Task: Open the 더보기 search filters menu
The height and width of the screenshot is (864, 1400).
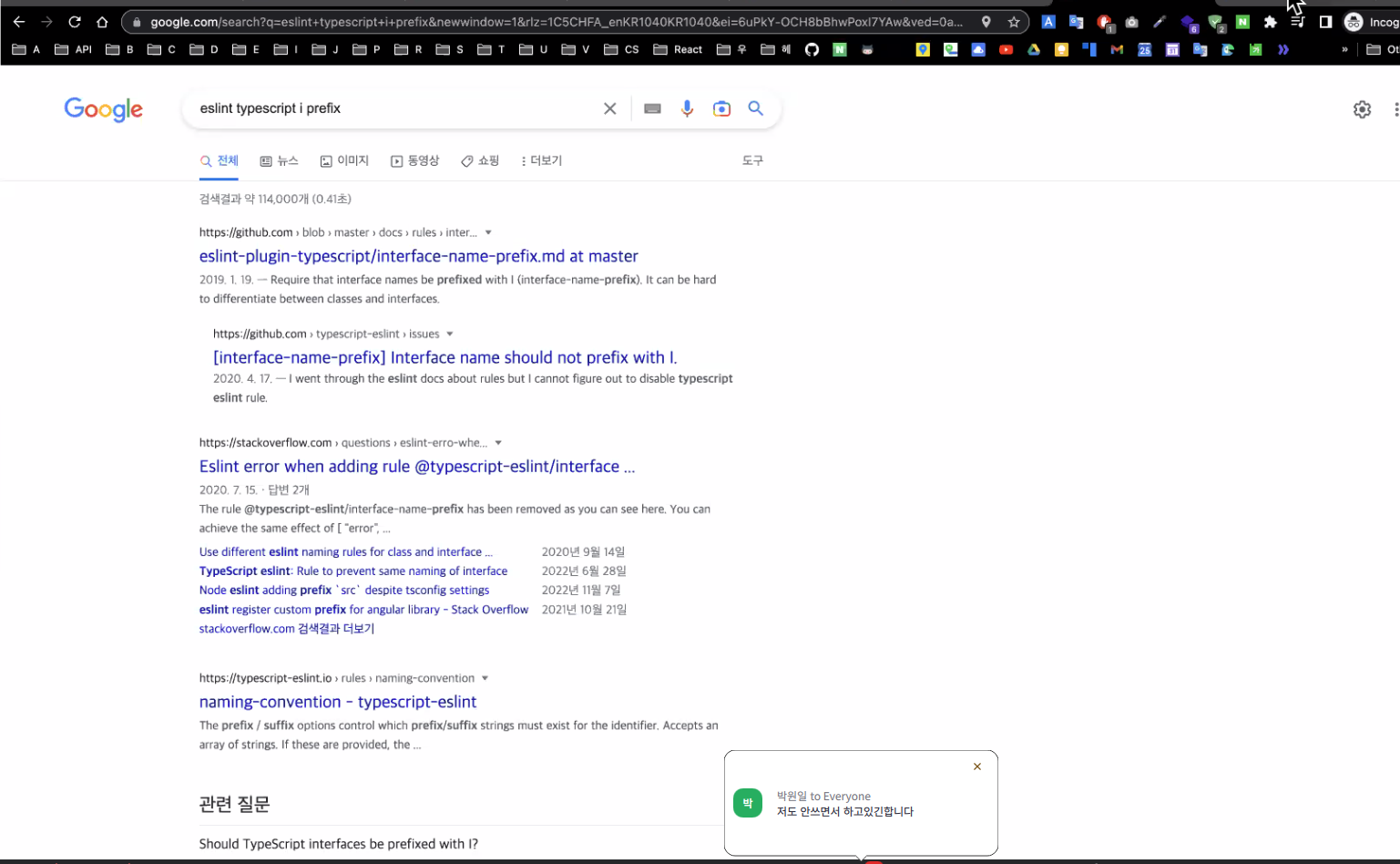Action: [541, 160]
